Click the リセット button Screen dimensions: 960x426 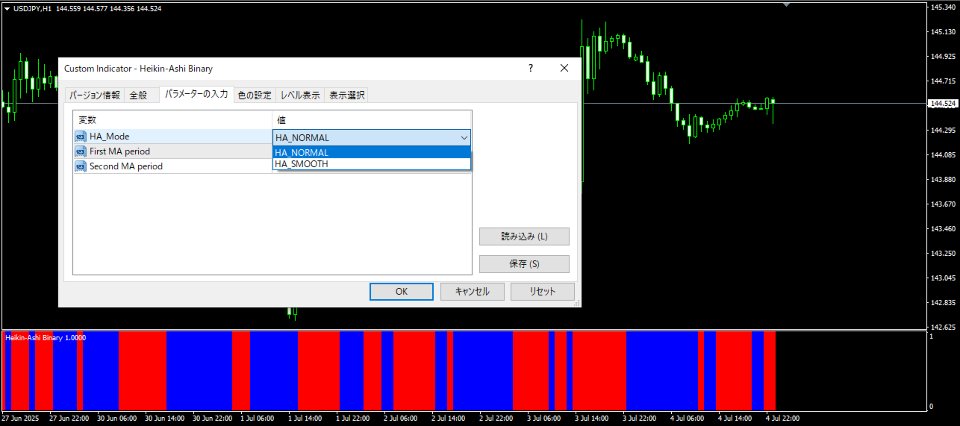(x=542, y=291)
